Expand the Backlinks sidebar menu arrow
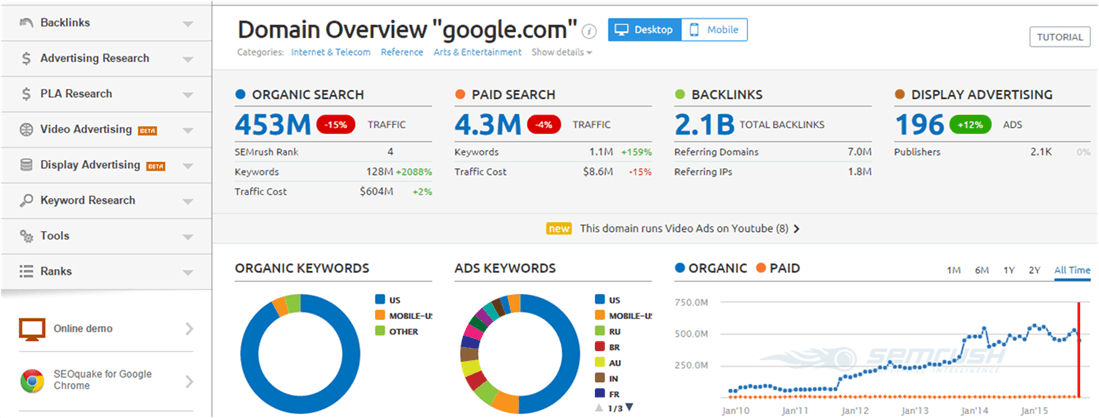 pyautogui.click(x=187, y=24)
